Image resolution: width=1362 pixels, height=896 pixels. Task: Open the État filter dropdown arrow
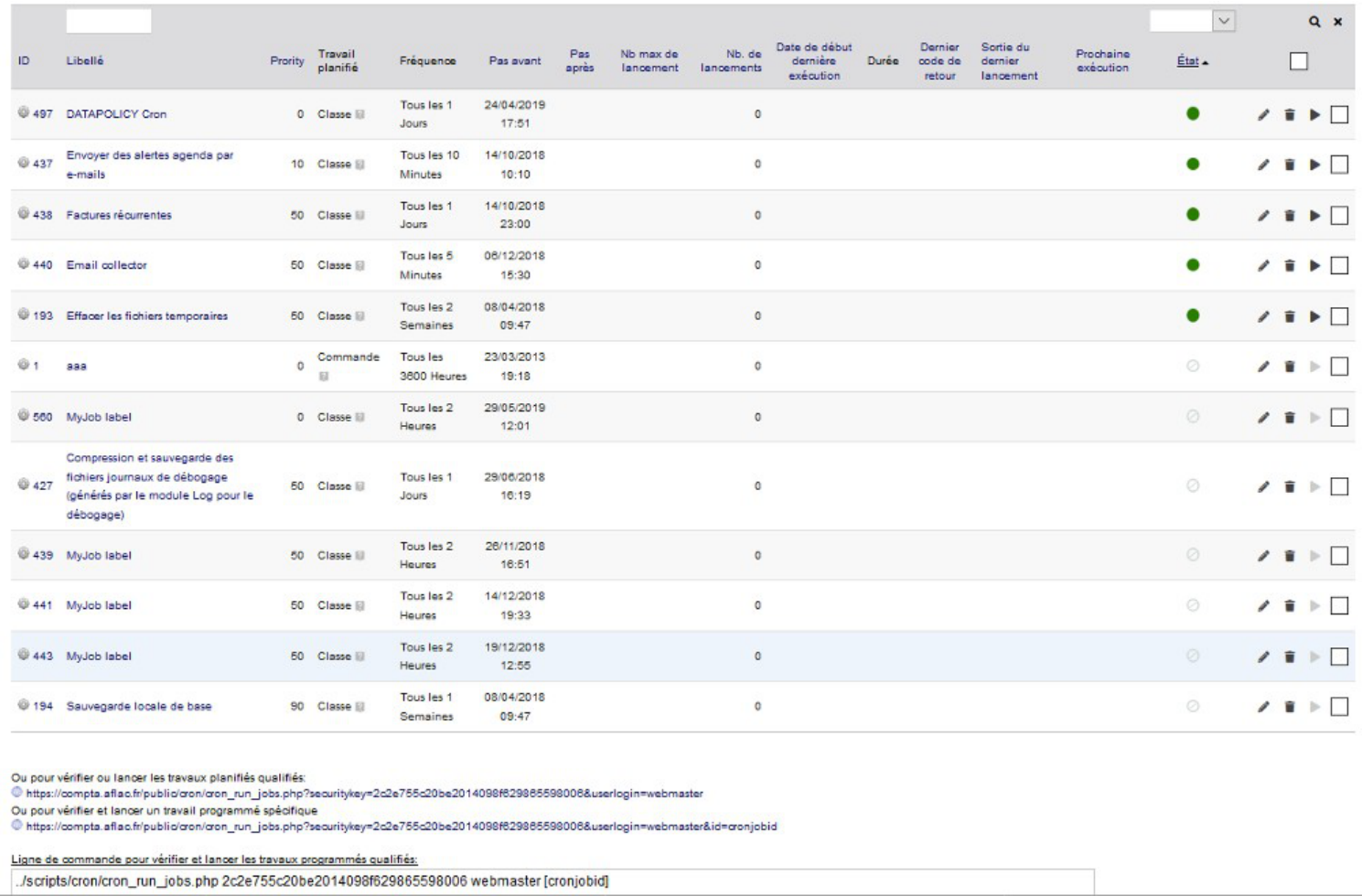1224,21
